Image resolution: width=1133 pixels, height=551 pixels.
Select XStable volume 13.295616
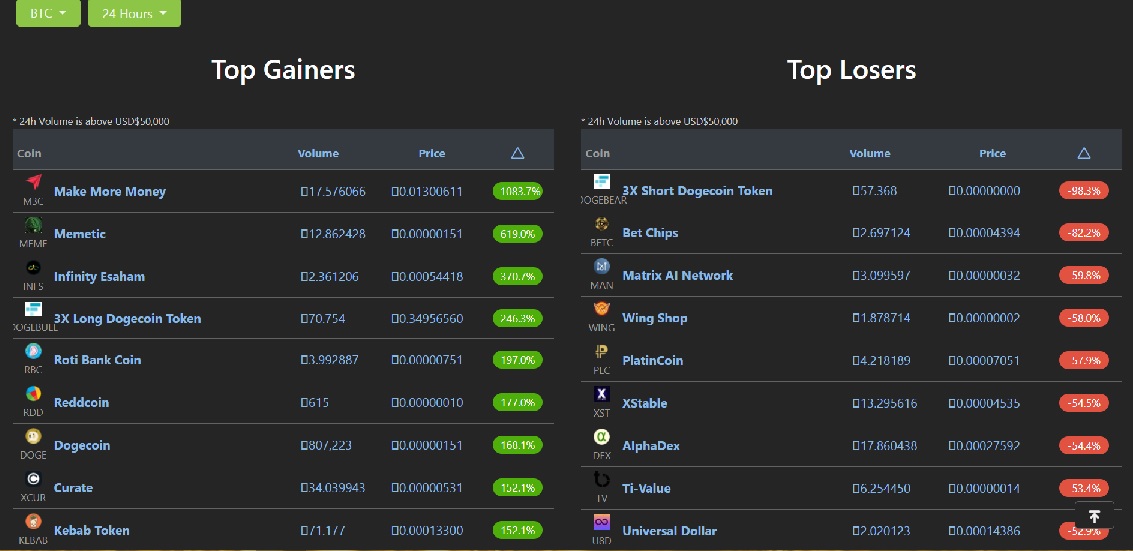tap(884, 403)
